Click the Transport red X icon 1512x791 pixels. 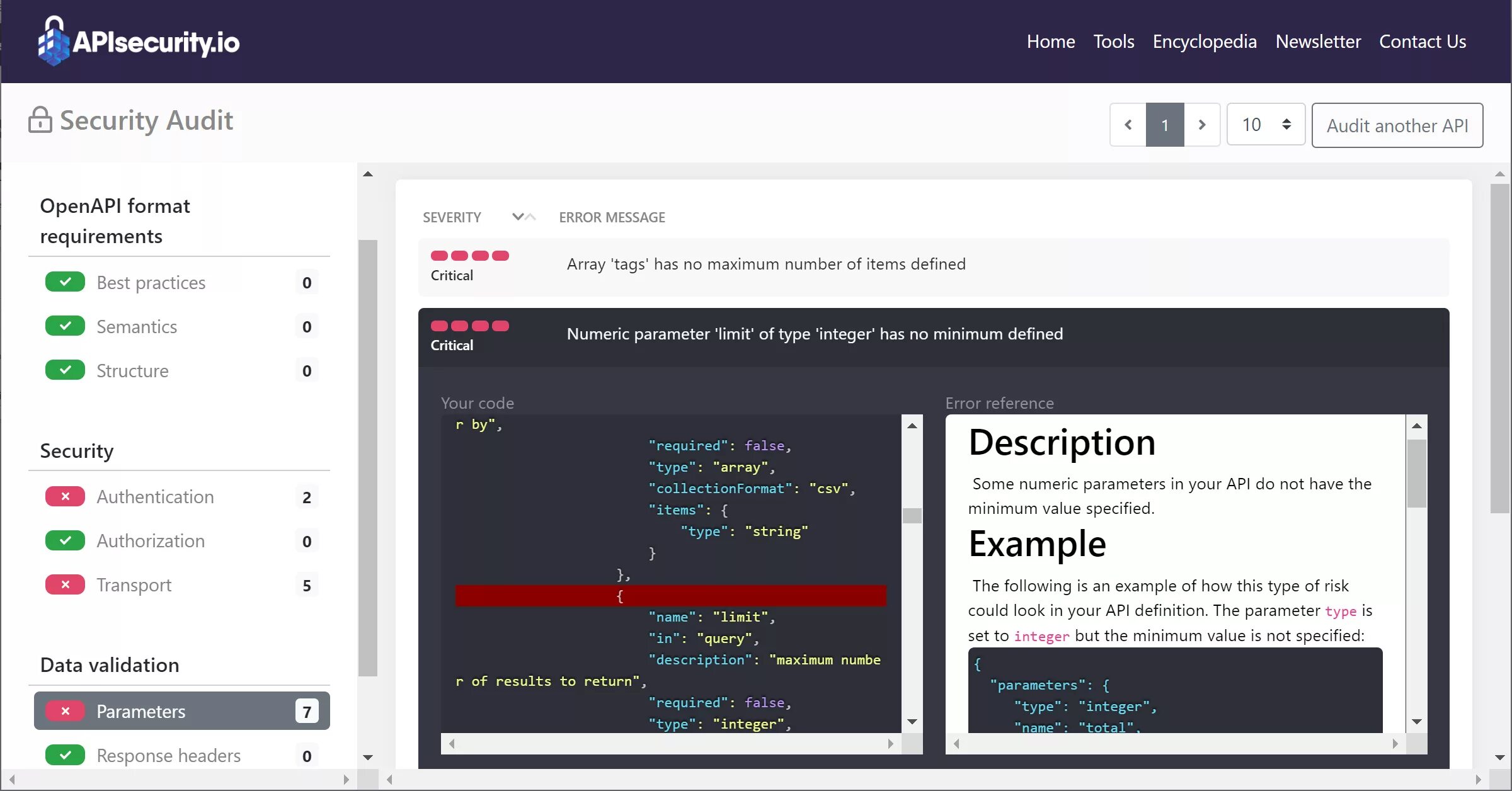tap(65, 585)
